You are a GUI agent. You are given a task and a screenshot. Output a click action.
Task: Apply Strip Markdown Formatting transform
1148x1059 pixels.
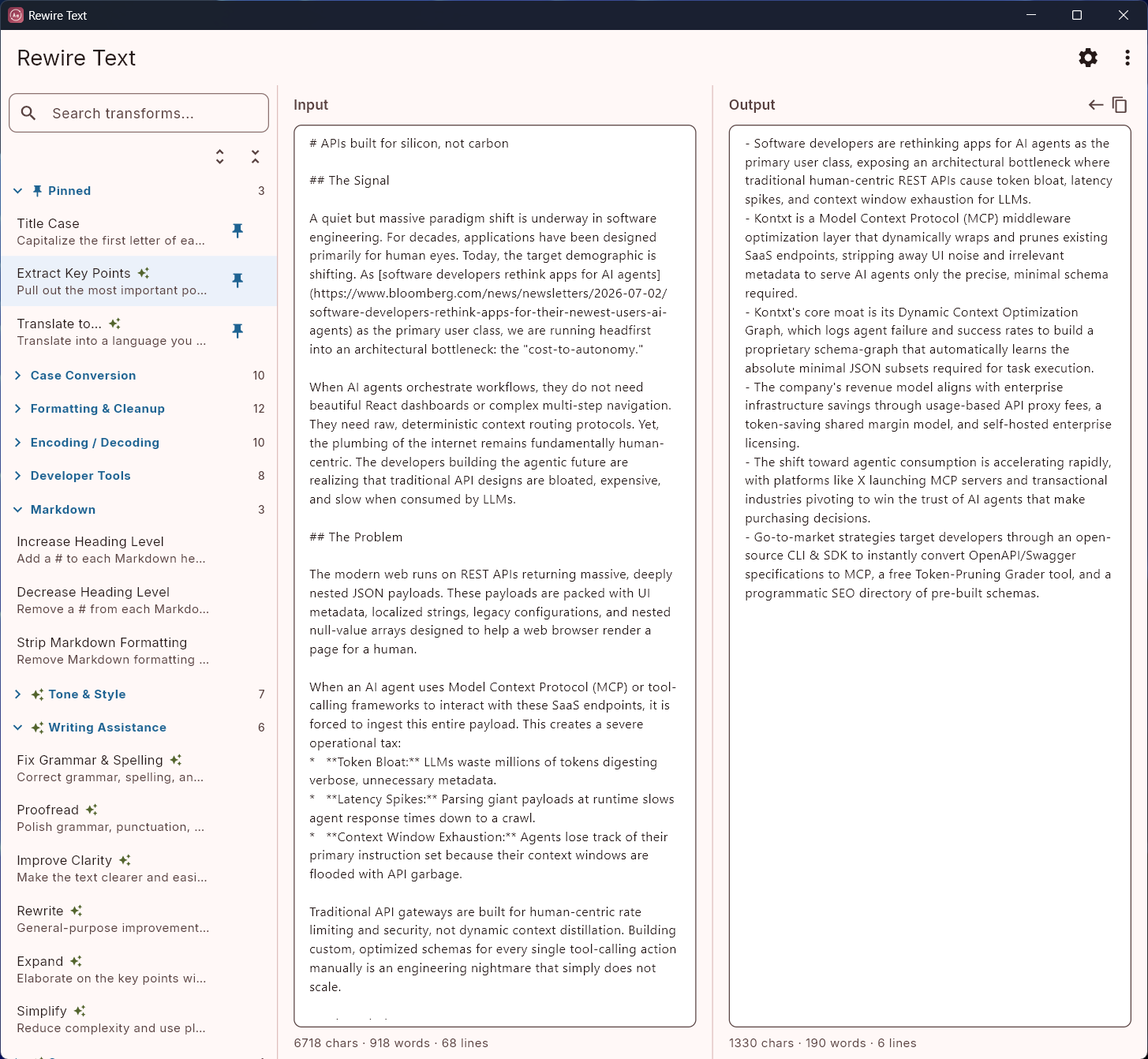(139, 651)
